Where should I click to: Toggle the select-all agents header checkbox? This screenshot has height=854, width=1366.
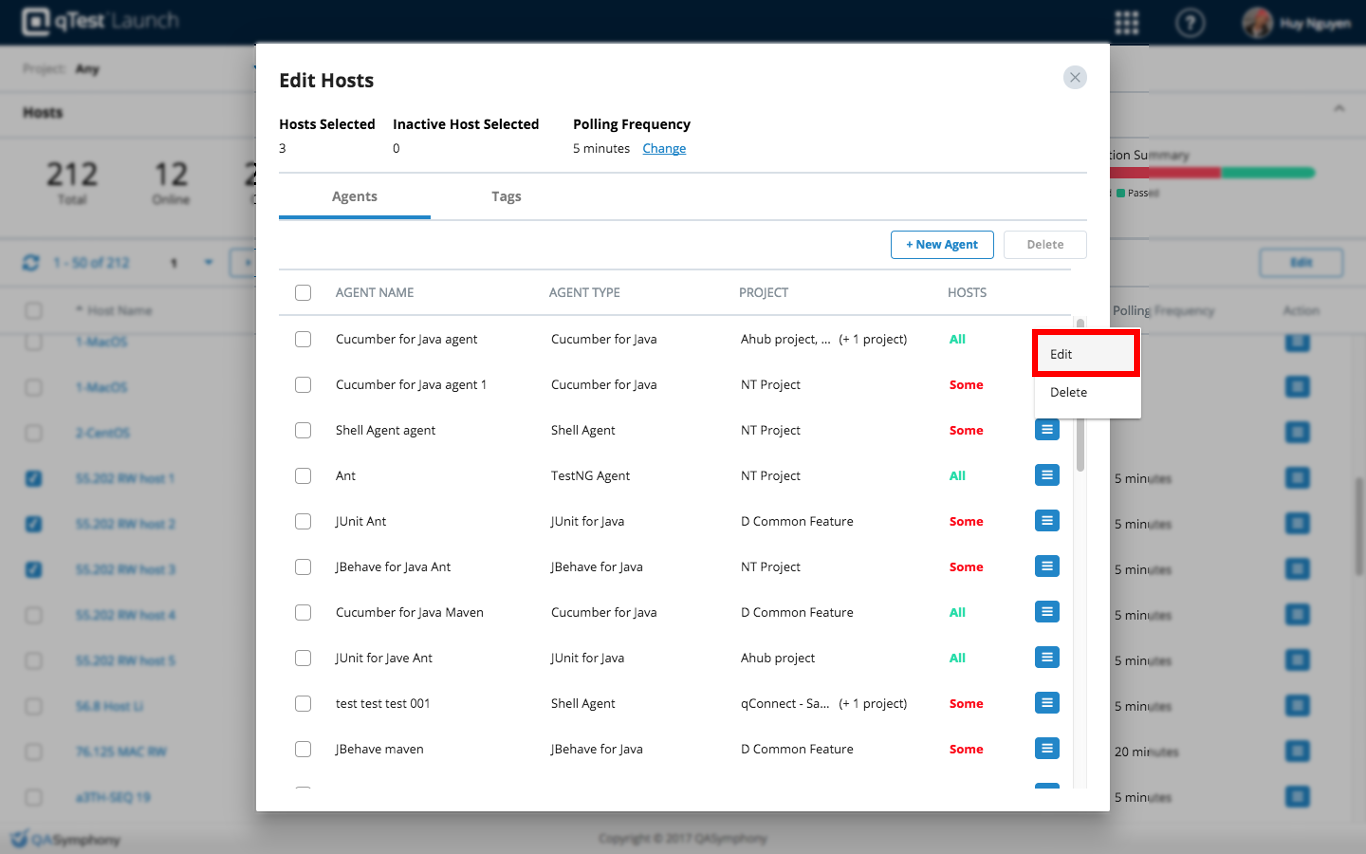pos(303,293)
